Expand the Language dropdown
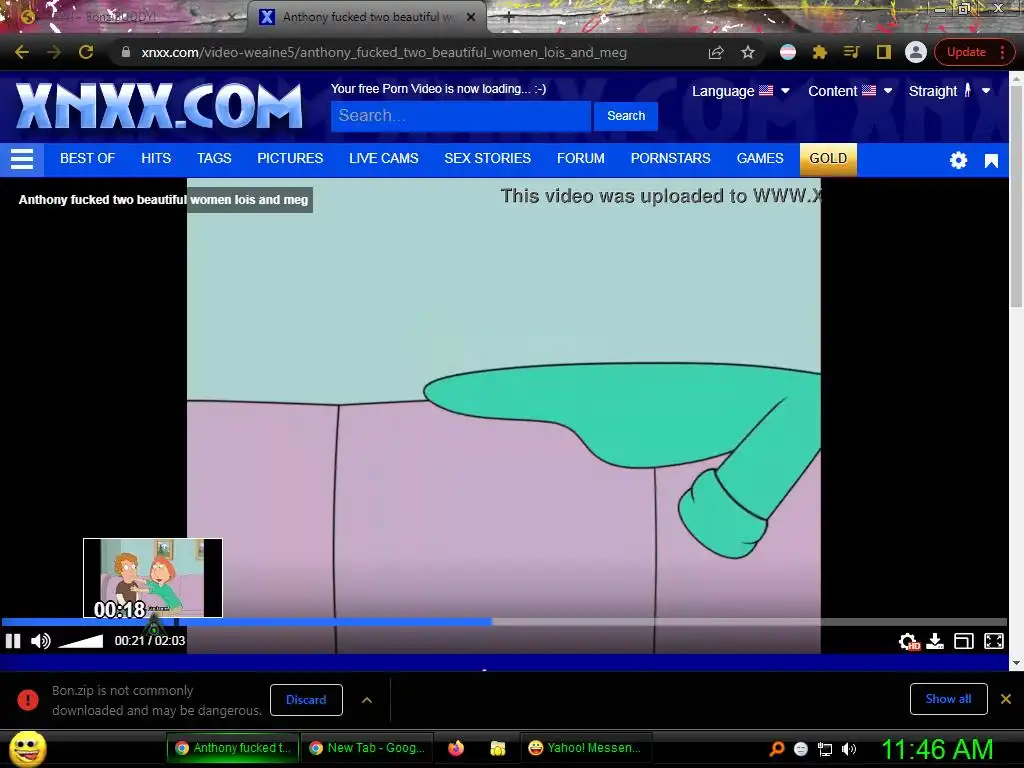This screenshot has width=1024, height=768. 741,91
